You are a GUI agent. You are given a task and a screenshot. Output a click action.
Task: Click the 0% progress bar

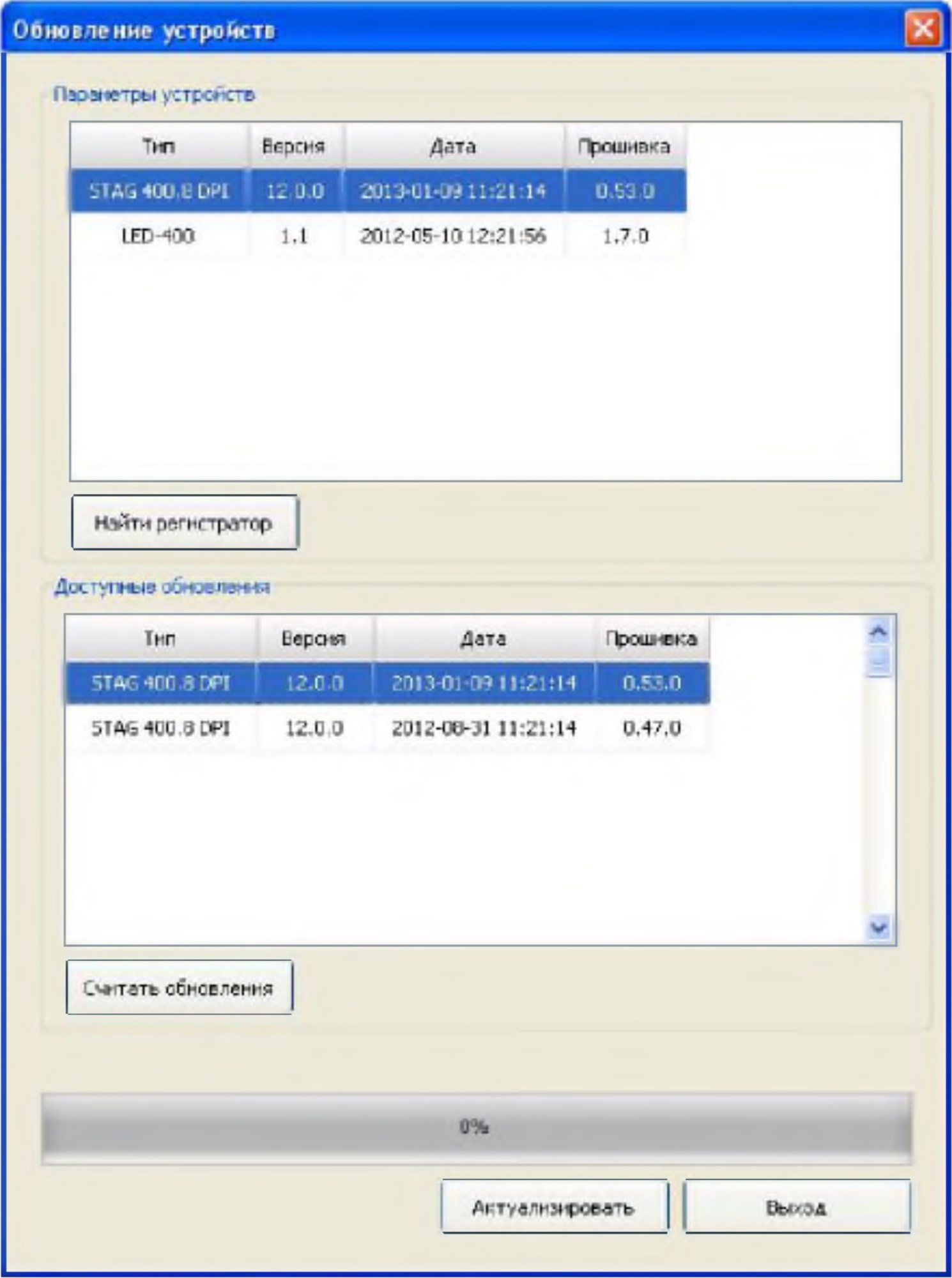pos(477,1128)
